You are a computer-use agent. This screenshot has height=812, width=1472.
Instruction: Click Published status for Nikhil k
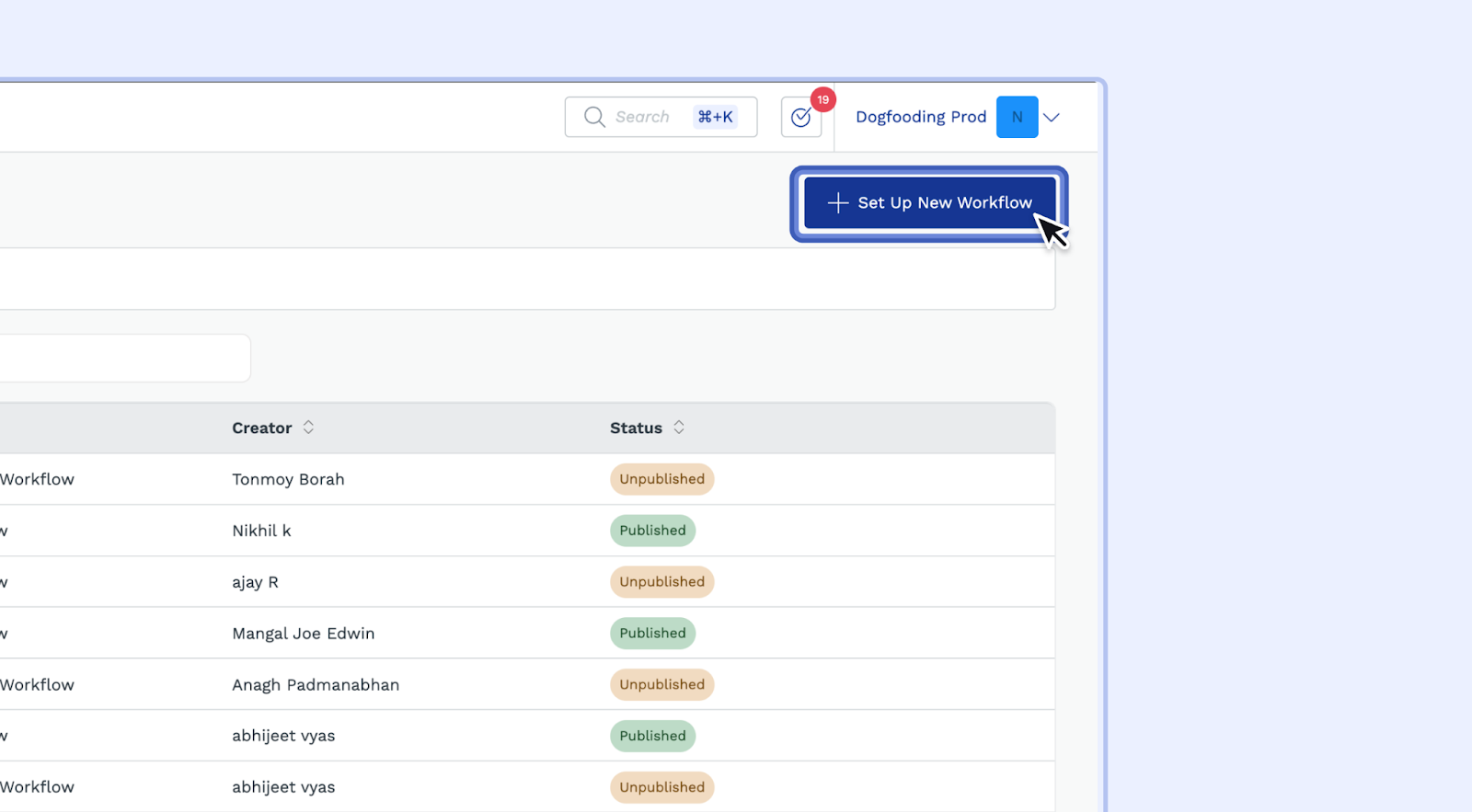652,531
